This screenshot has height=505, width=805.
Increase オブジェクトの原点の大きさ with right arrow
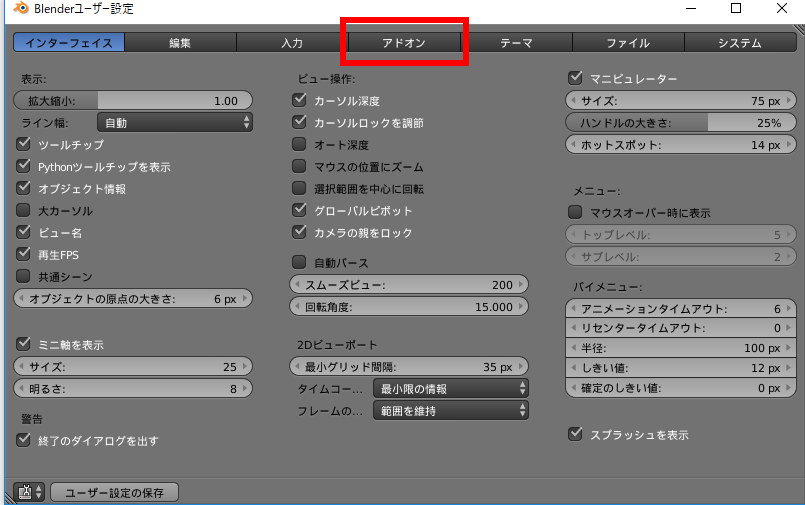pyautogui.click(x=245, y=298)
